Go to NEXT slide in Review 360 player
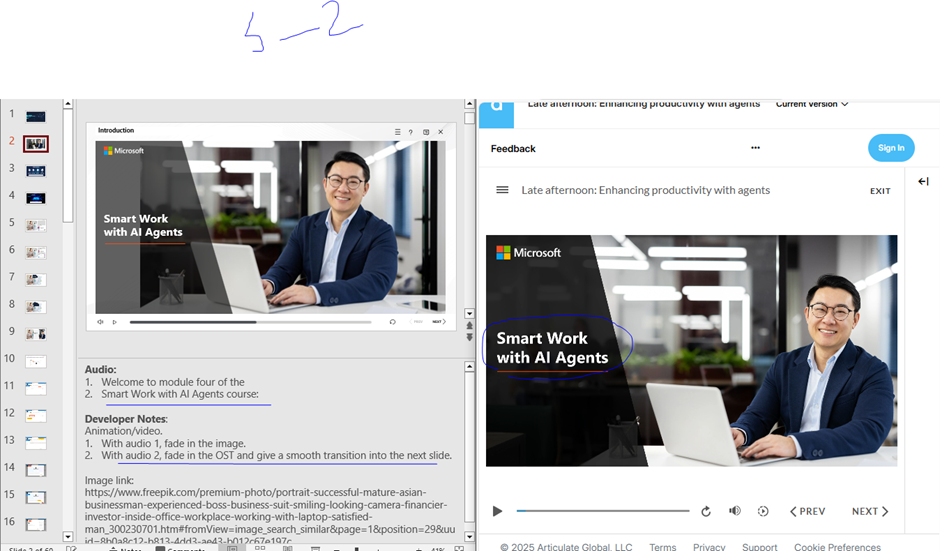This screenshot has height=551, width=940. point(870,511)
